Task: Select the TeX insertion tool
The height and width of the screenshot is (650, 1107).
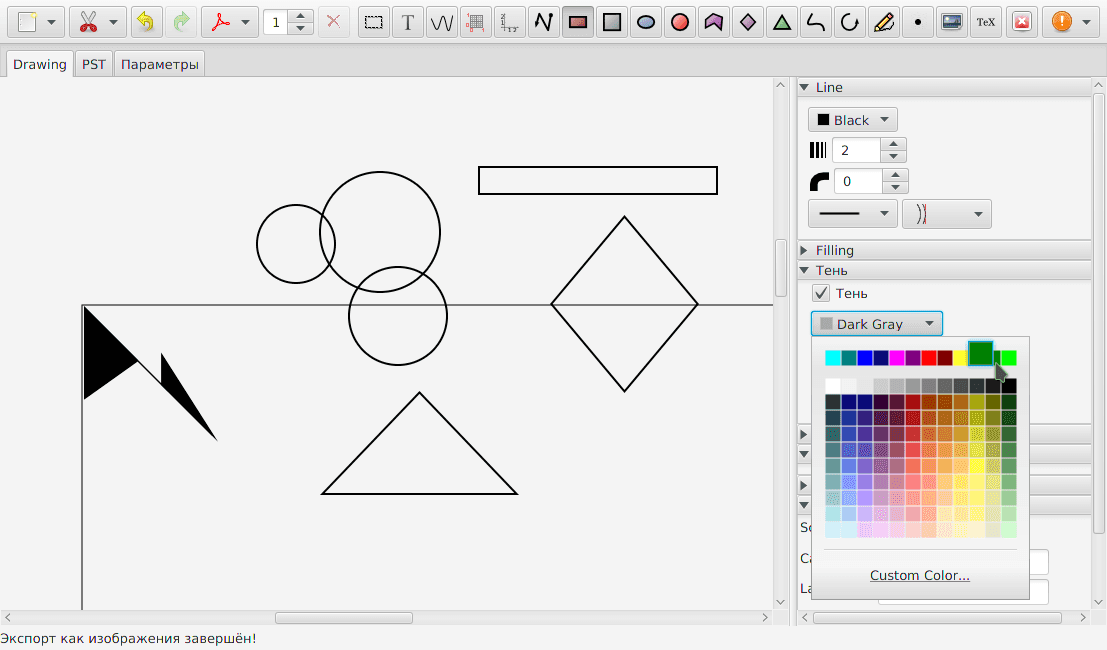Action: (x=986, y=23)
